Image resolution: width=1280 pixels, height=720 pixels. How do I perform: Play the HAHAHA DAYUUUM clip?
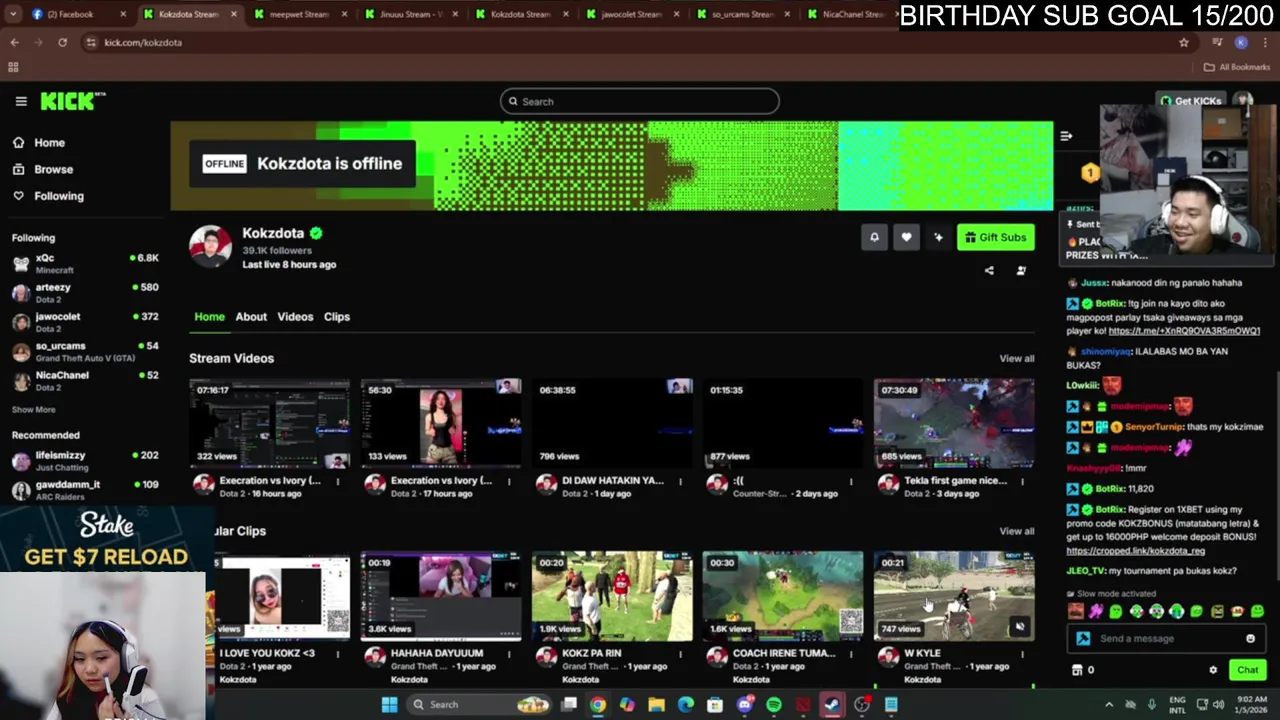coord(441,596)
